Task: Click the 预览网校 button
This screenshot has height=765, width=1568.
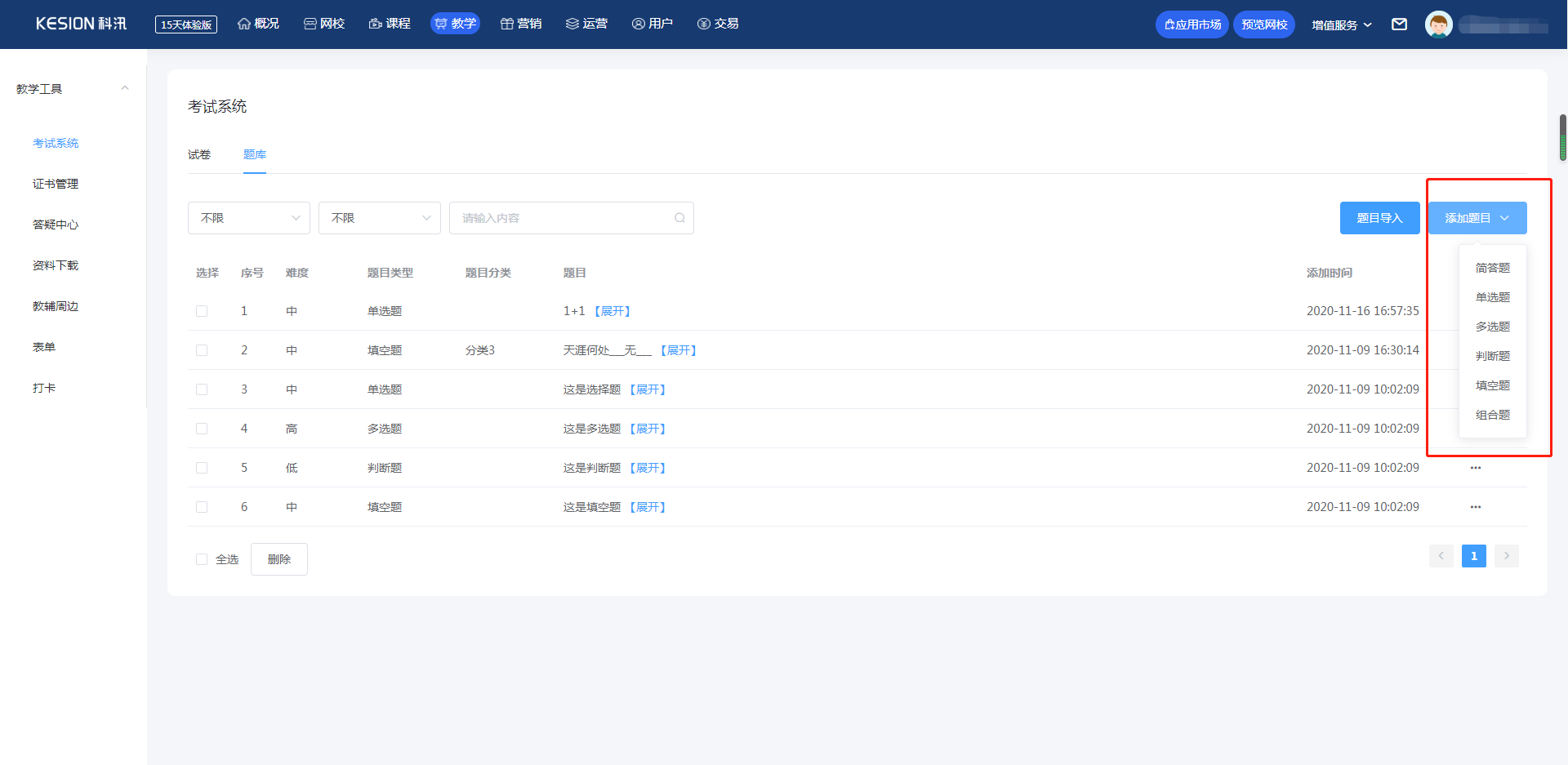Action: coord(1264,24)
